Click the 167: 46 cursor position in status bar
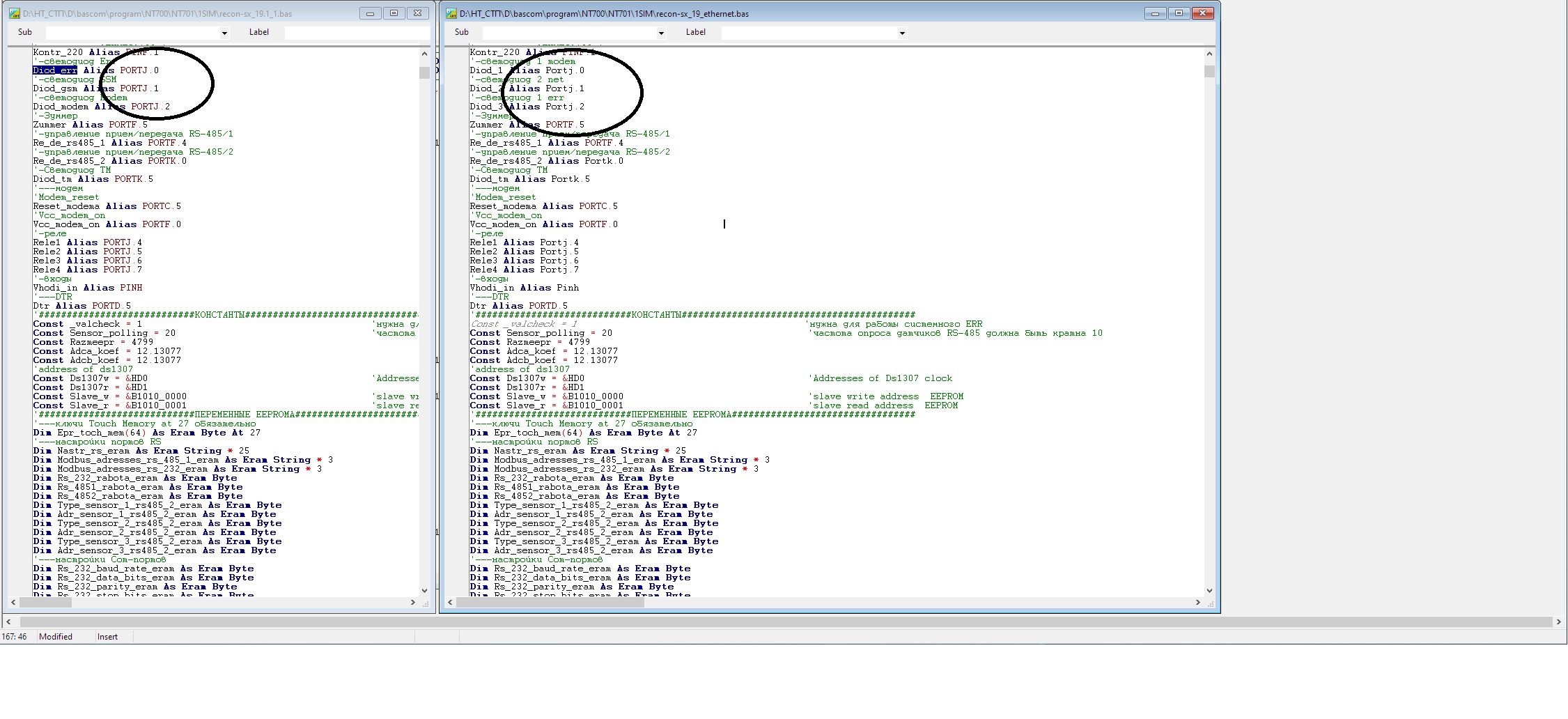Image resolution: width=1568 pixels, height=719 pixels. coord(15,637)
